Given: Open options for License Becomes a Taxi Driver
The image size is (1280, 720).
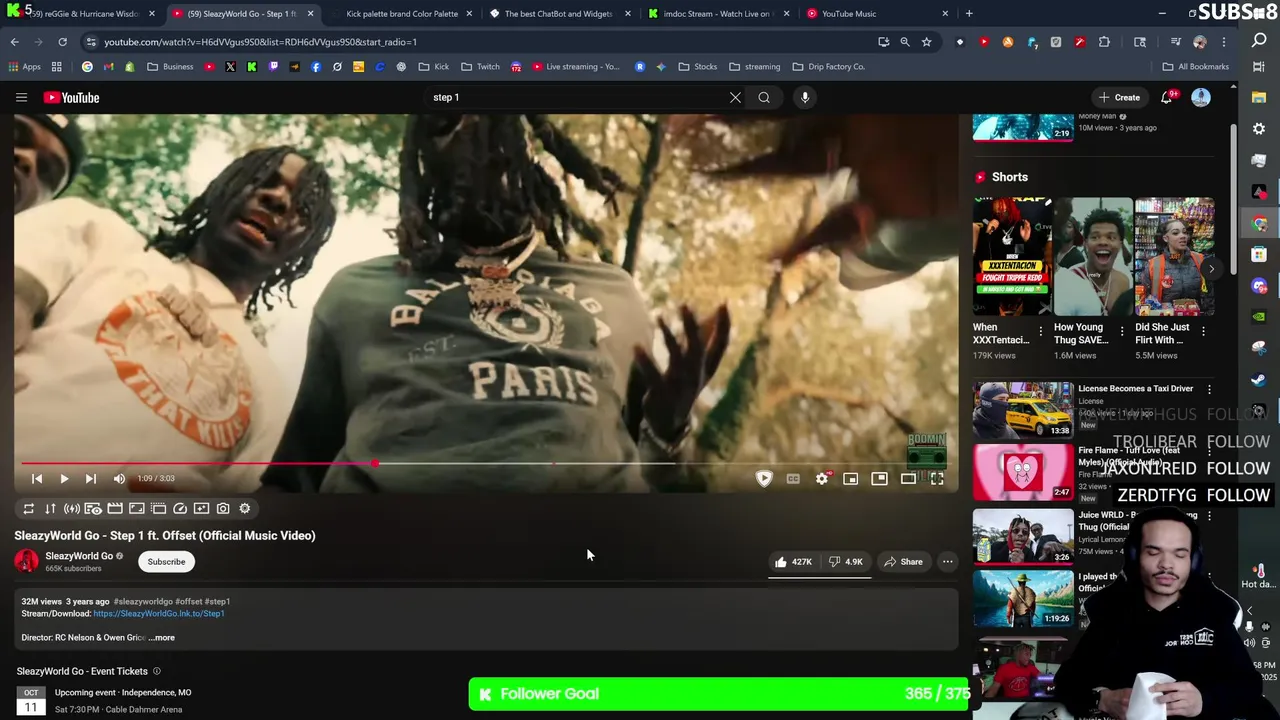Looking at the screenshot, I should click(1209, 389).
